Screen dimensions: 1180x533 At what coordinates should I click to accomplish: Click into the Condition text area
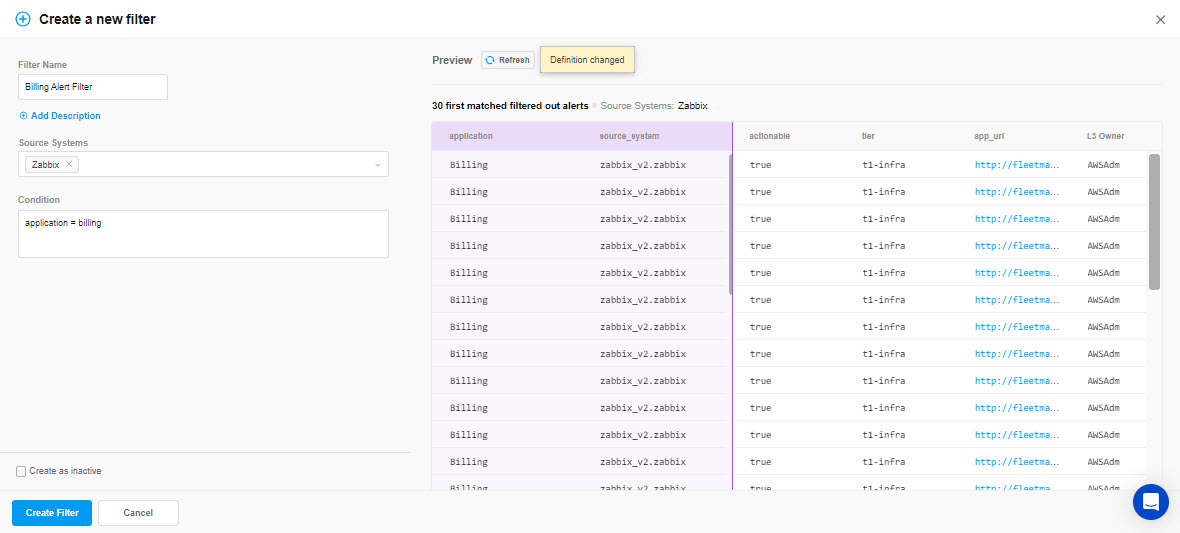pyautogui.click(x=203, y=233)
